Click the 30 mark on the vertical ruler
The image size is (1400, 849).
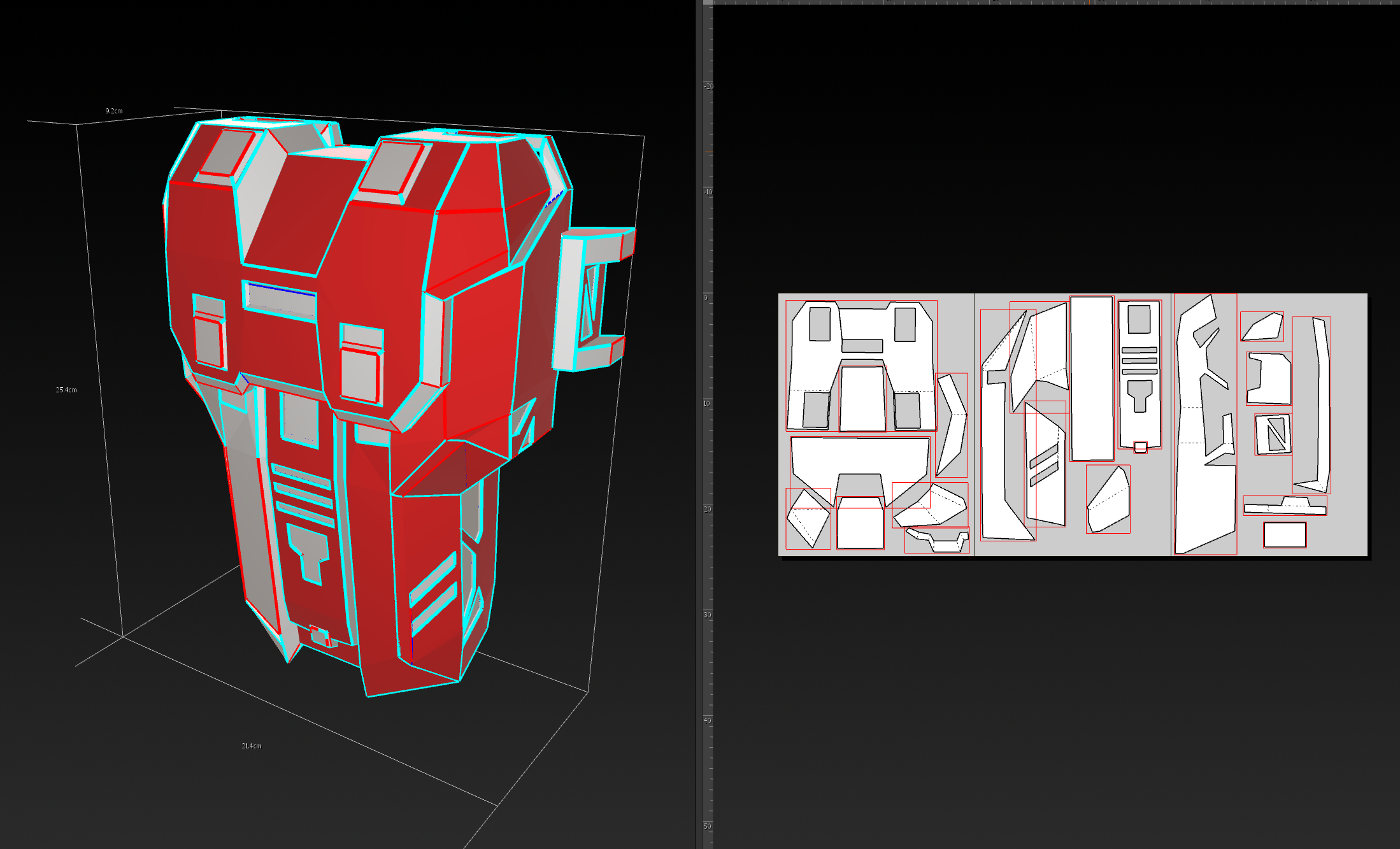(707, 615)
